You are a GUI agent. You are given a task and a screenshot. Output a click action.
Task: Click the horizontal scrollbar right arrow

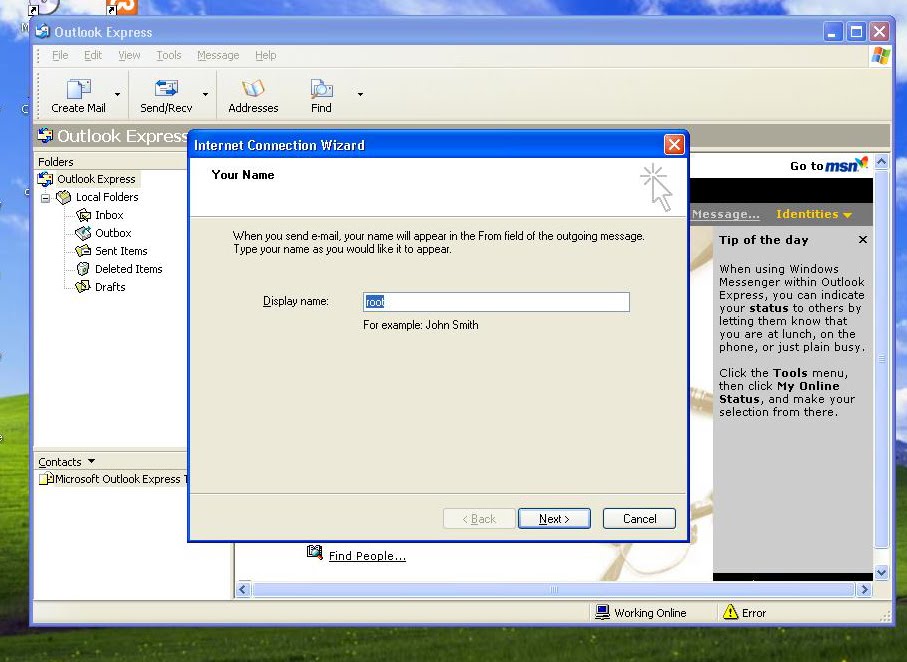tap(864, 590)
